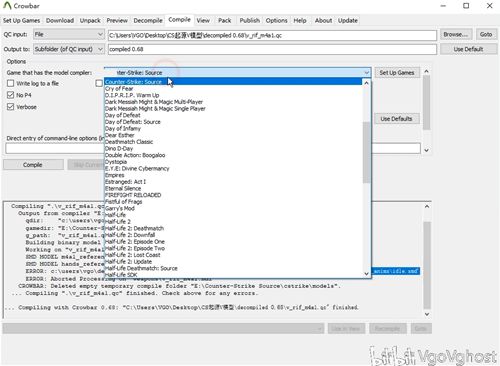
Task: Pick Half-Life 2: Episode Two
Action: [x=233, y=248]
